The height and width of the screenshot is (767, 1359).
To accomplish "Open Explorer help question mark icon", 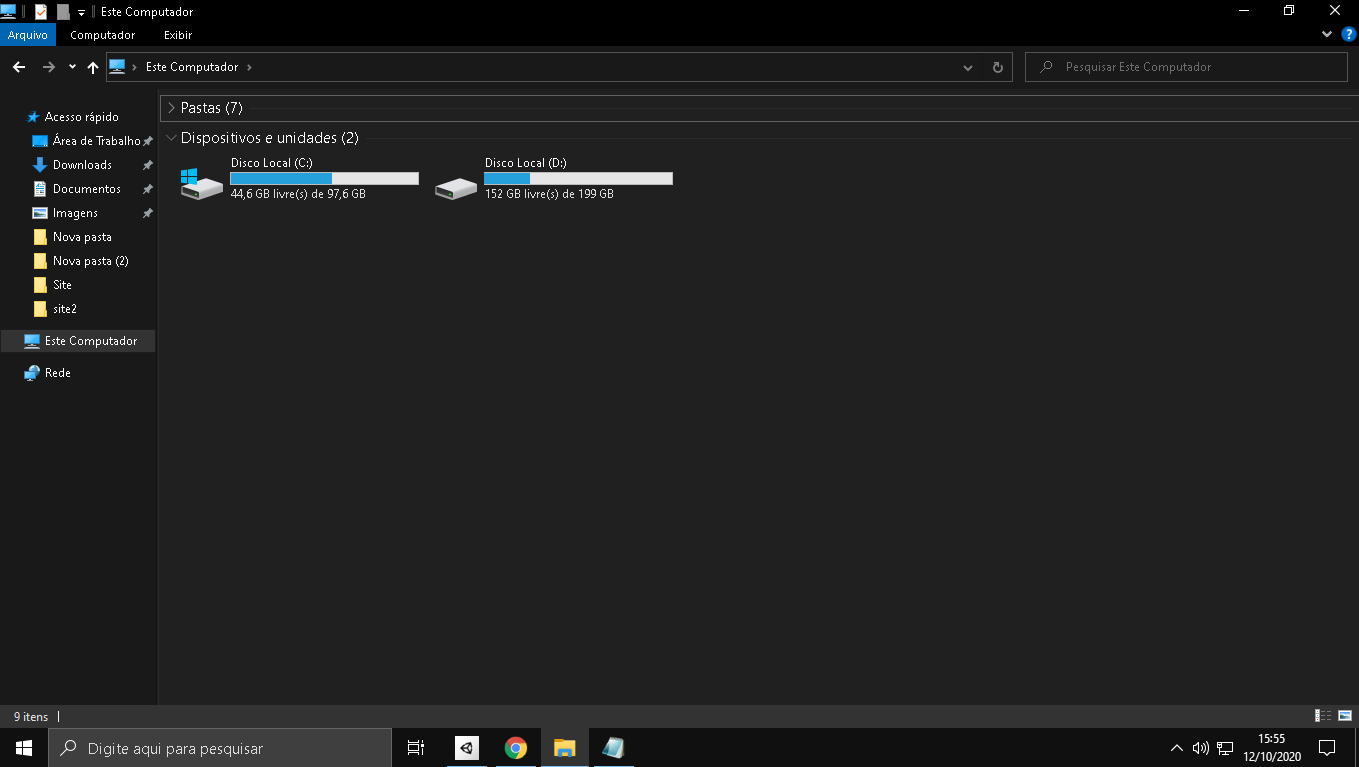I will (1348, 34).
